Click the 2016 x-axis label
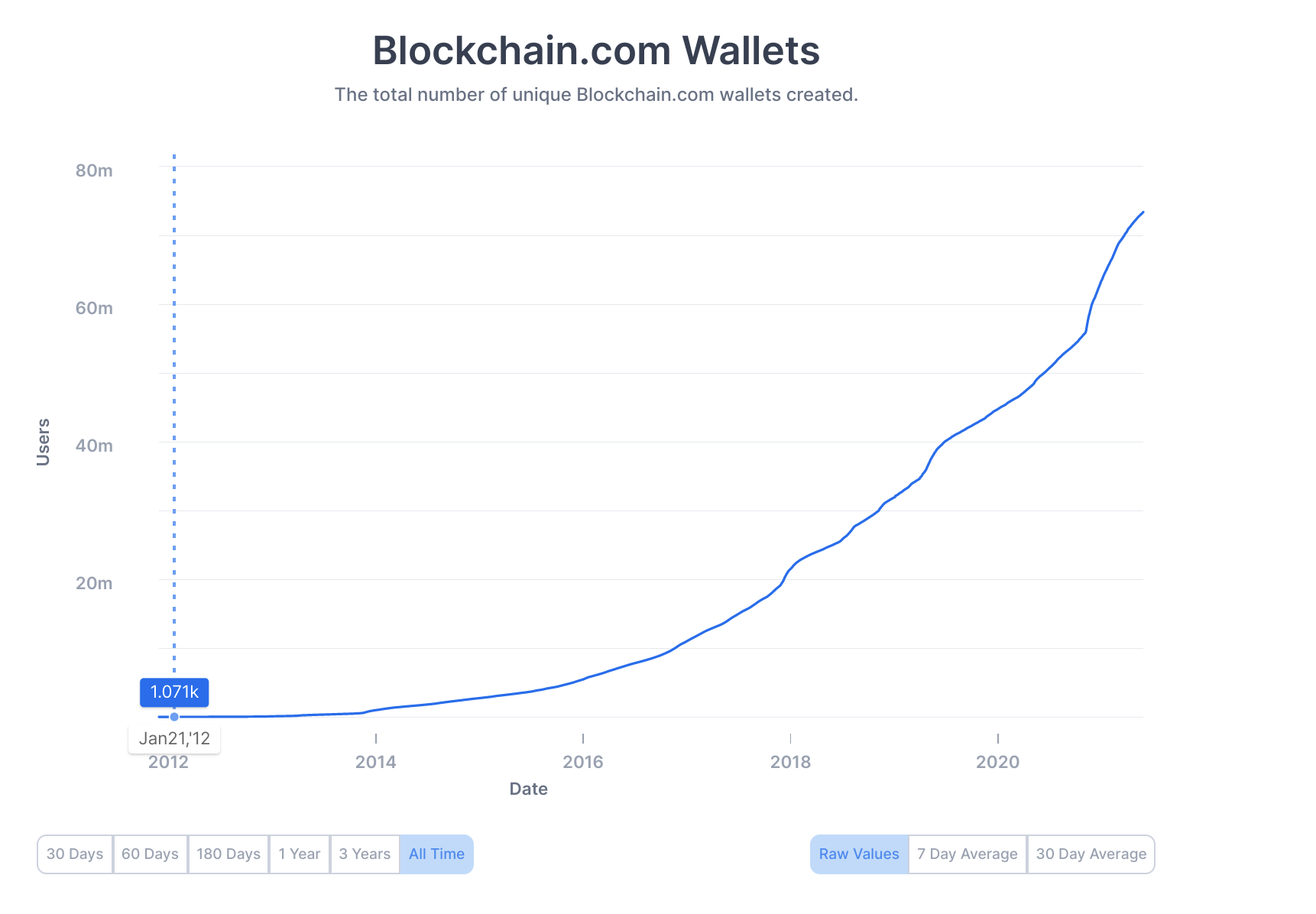This screenshot has height=914, width=1316. tap(583, 762)
